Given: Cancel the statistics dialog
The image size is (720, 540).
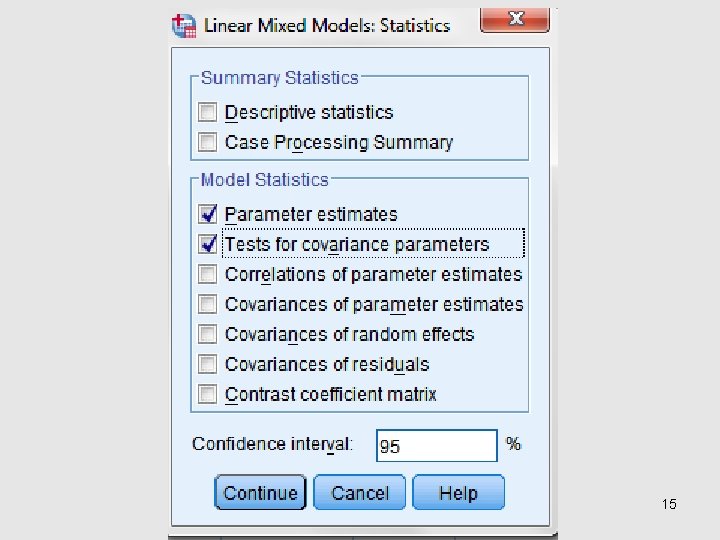Looking at the screenshot, I should [359, 493].
